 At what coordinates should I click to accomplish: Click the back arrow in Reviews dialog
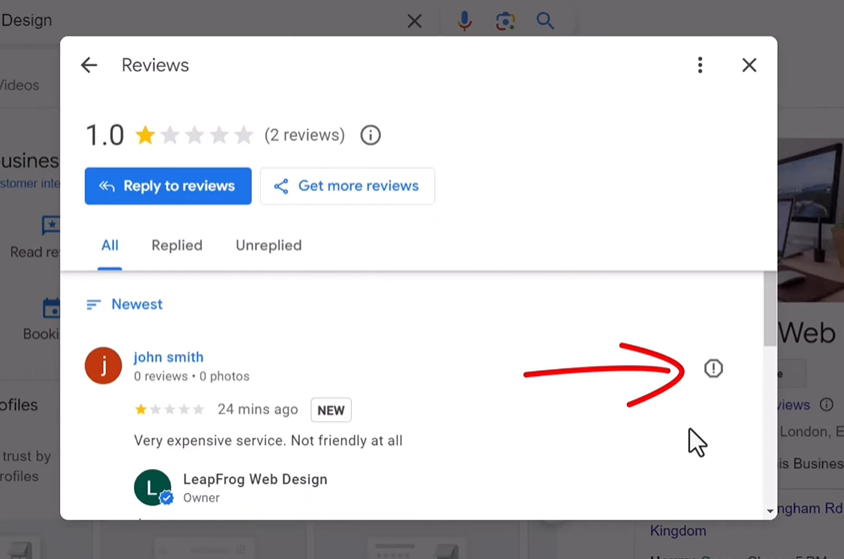[89, 65]
